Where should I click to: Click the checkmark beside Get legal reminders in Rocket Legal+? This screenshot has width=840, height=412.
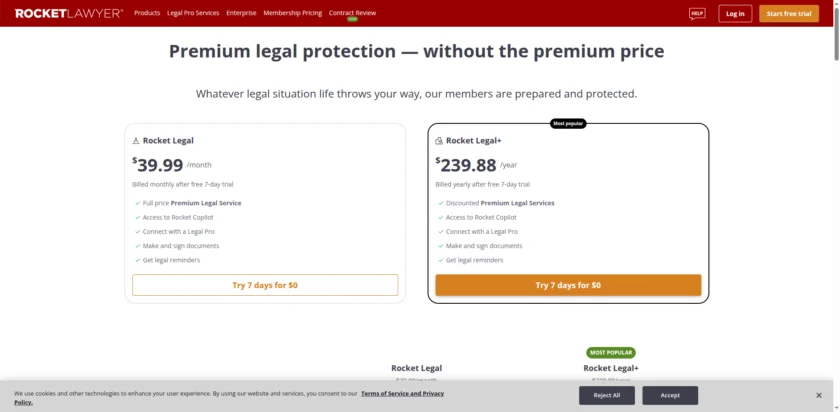[439, 260]
